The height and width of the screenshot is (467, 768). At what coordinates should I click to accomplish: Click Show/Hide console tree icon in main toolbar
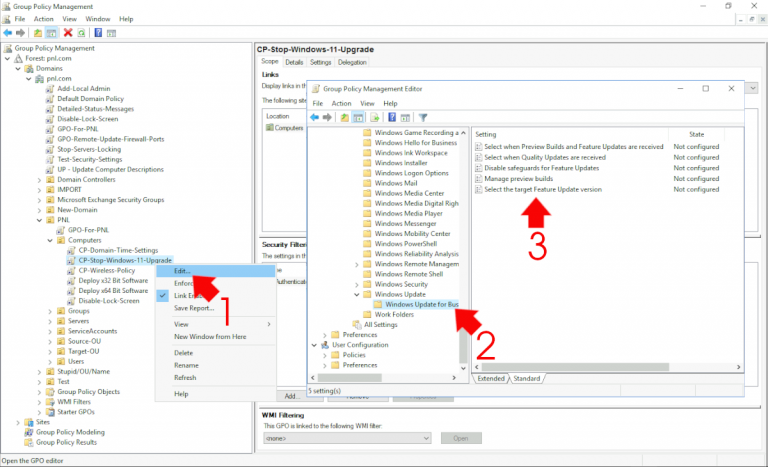pyautogui.click(x=51, y=33)
